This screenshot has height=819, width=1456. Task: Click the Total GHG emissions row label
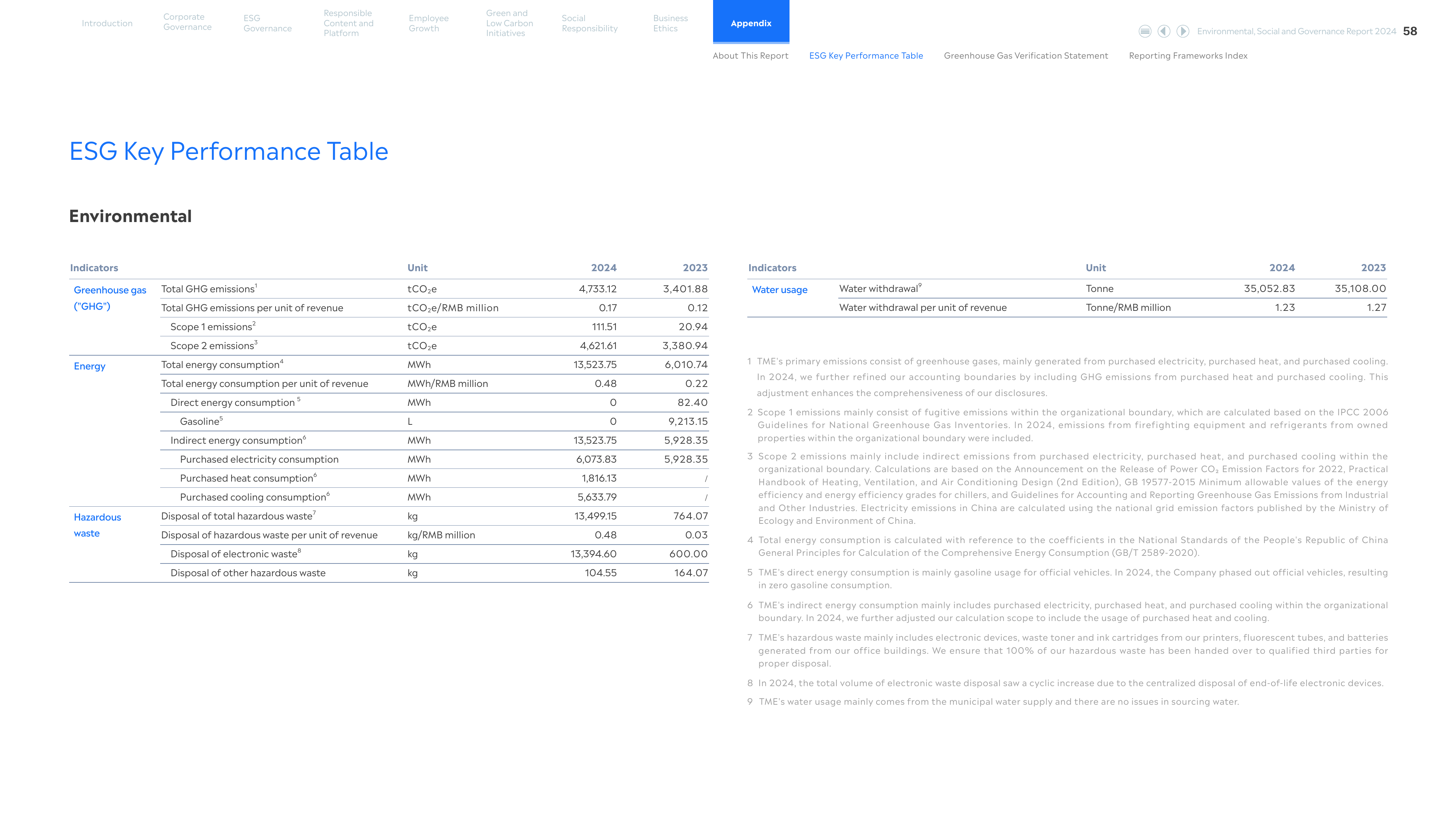209,289
